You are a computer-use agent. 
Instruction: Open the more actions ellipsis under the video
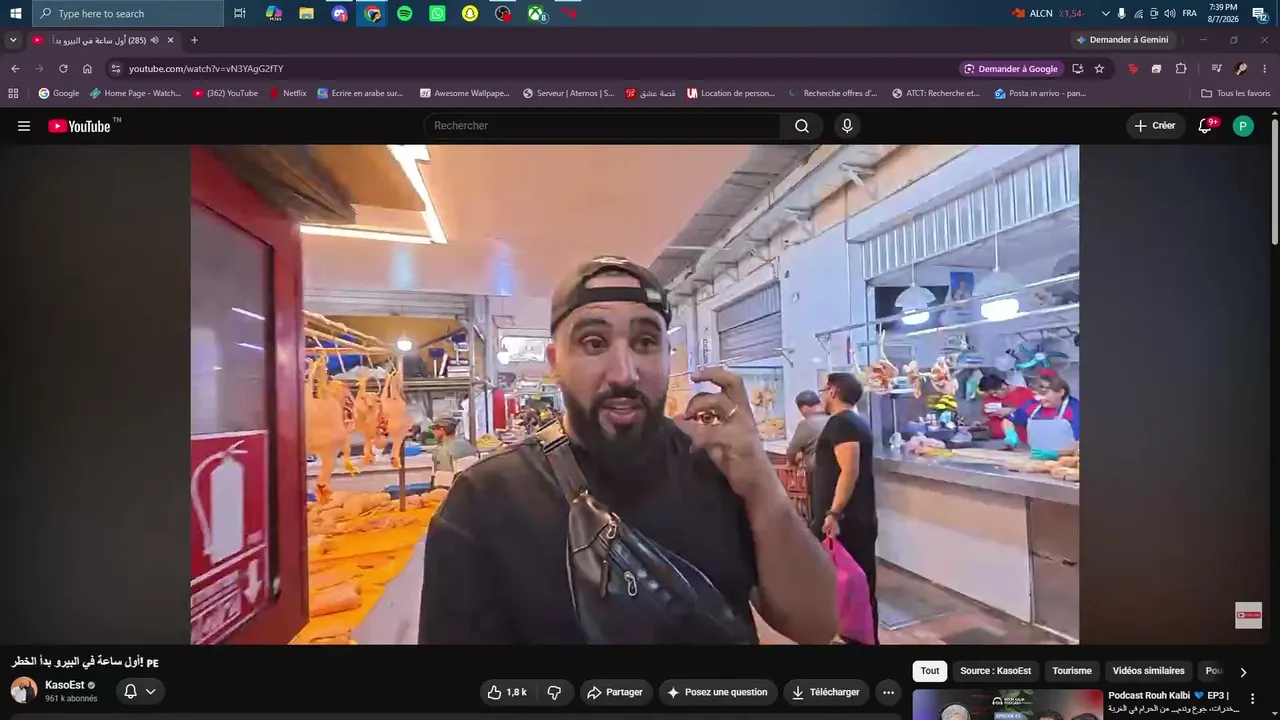pos(888,692)
